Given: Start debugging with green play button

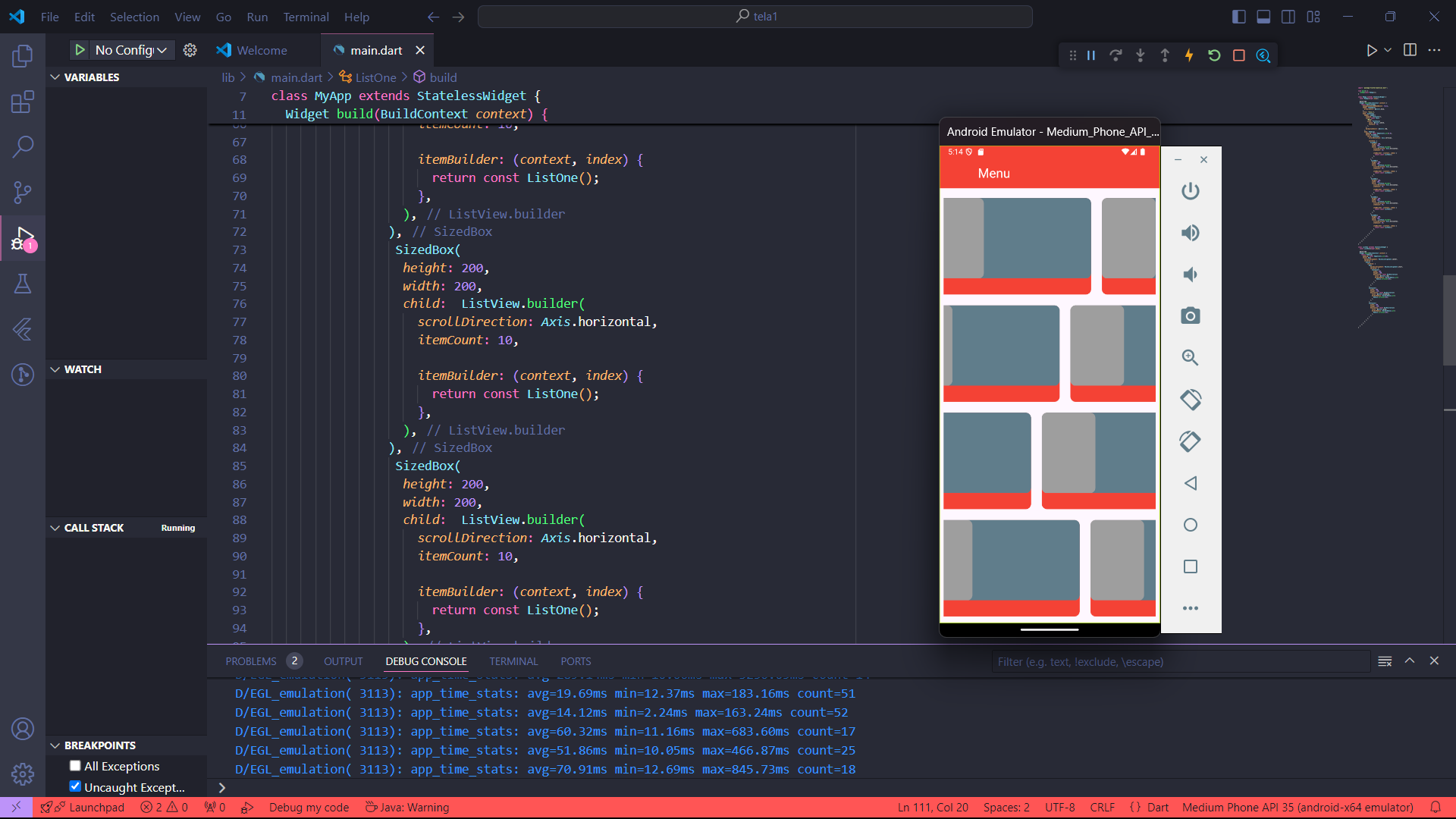Looking at the screenshot, I should point(80,50).
